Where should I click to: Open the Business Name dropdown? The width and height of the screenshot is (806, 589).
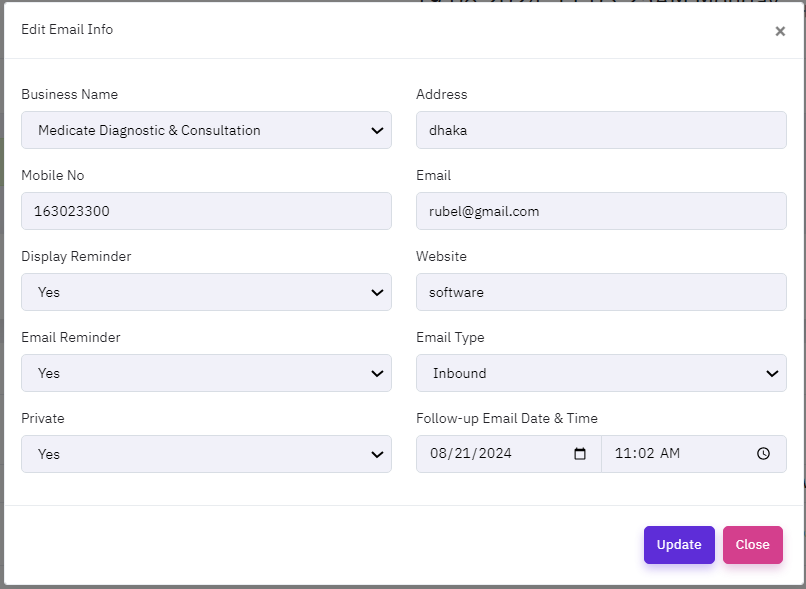coord(205,130)
